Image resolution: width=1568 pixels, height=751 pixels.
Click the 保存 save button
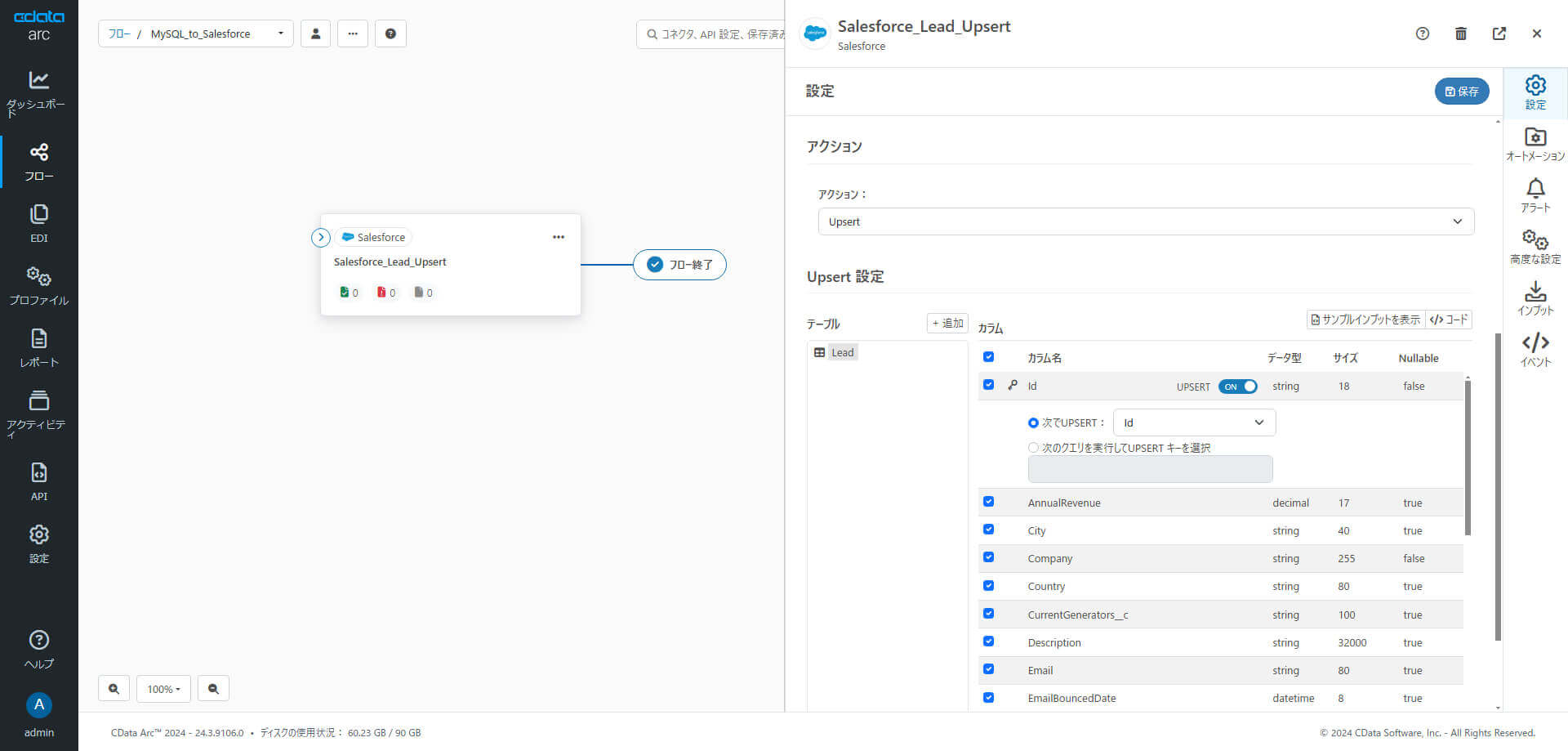tap(1462, 92)
